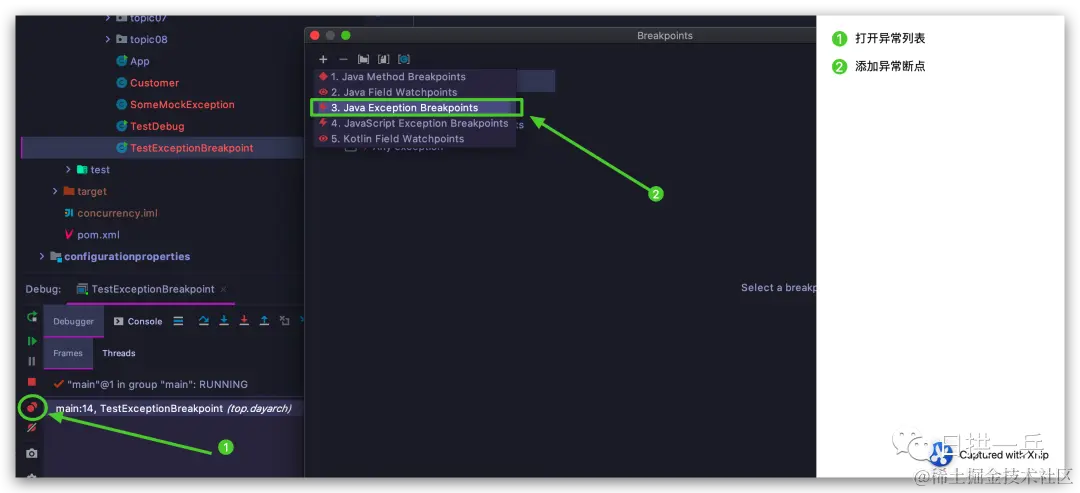Open the TestDebug class file
Image resolution: width=1080 pixels, height=493 pixels.
pyautogui.click(x=157, y=126)
